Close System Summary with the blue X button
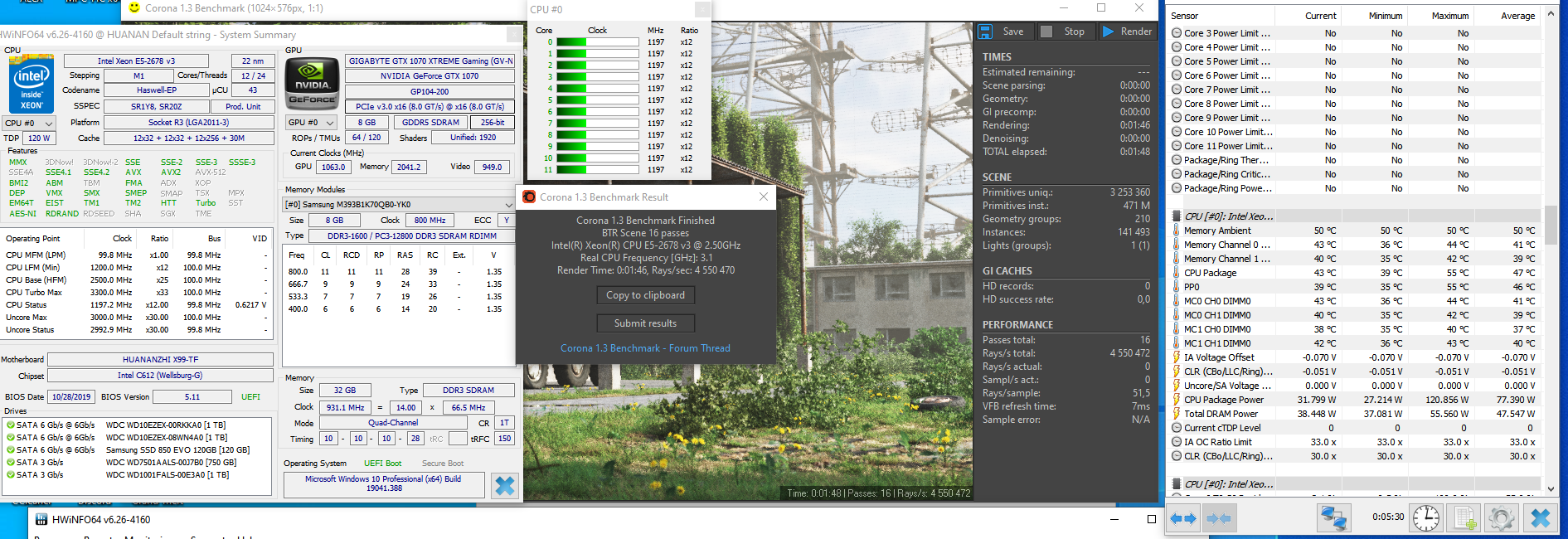Image resolution: width=1568 pixels, height=539 pixels. [504, 485]
